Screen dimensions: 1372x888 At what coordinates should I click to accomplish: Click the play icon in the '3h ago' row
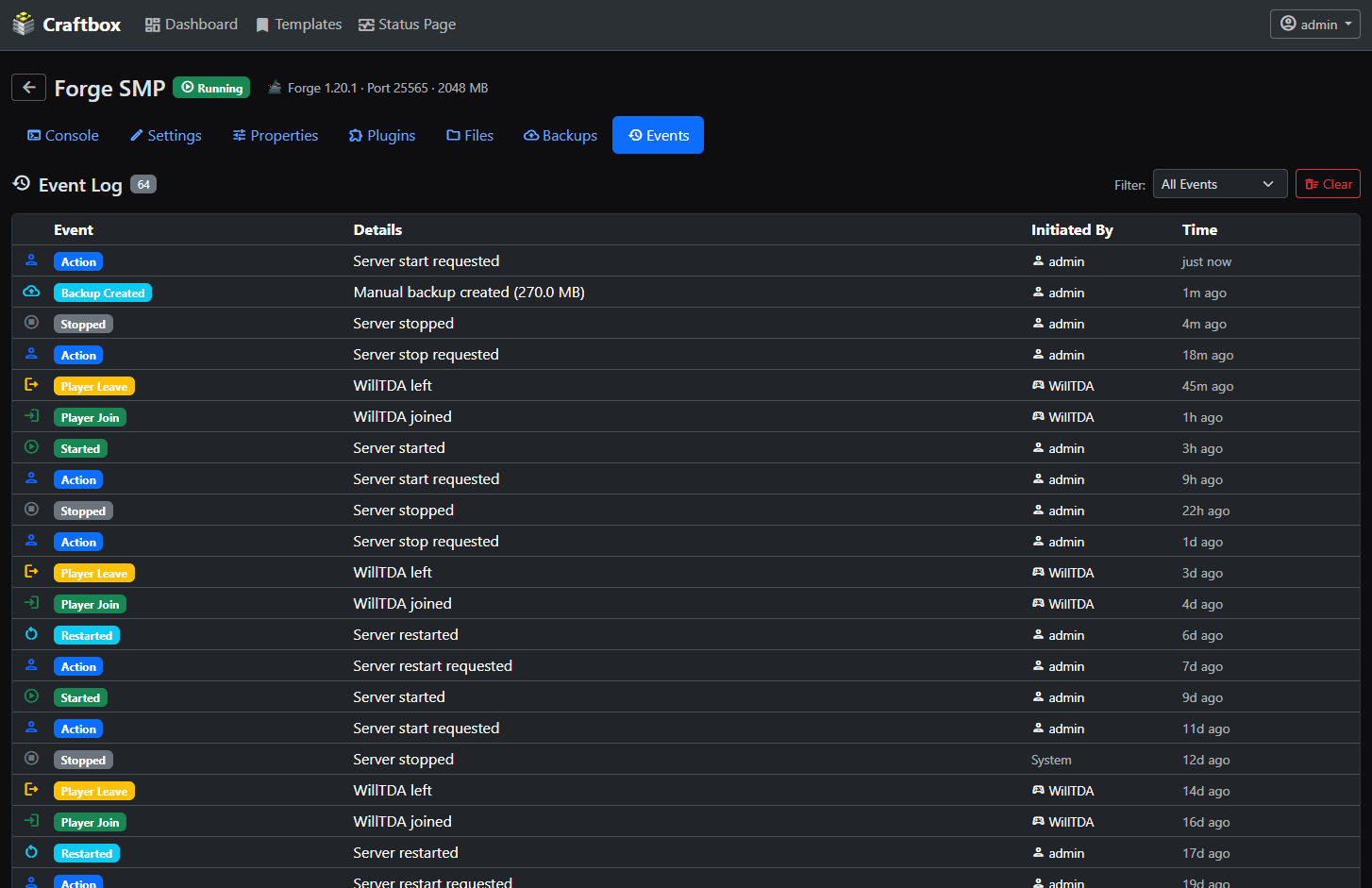(x=31, y=447)
